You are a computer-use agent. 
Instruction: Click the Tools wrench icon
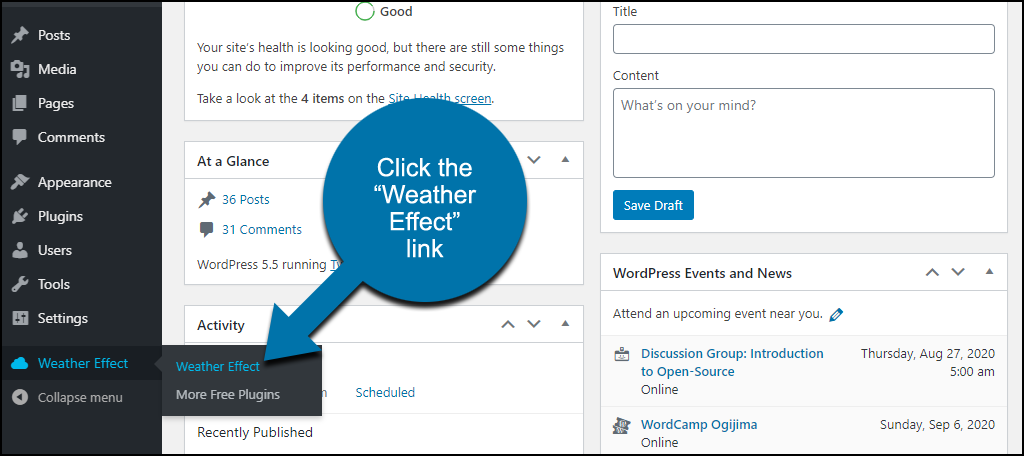(20, 284)
